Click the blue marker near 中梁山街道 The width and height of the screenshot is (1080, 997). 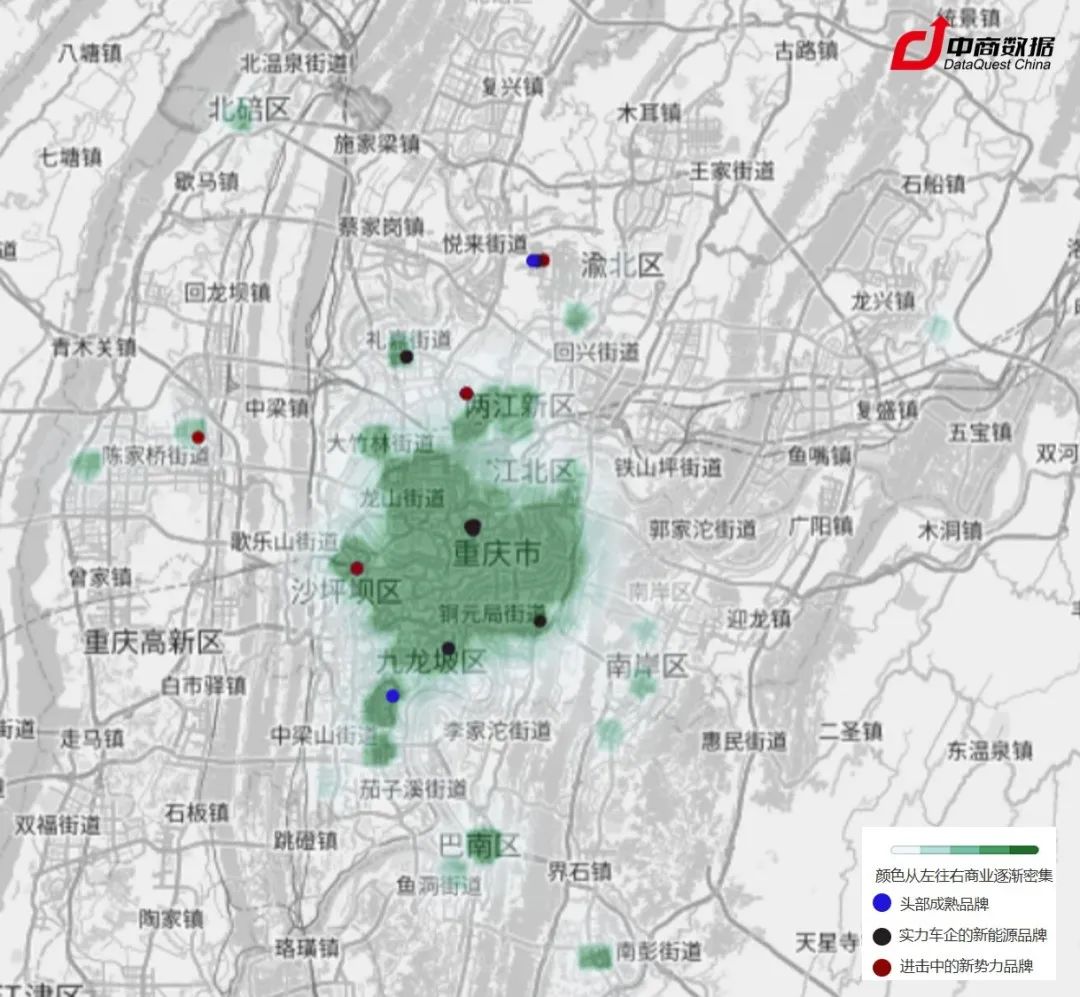[392, 695]
